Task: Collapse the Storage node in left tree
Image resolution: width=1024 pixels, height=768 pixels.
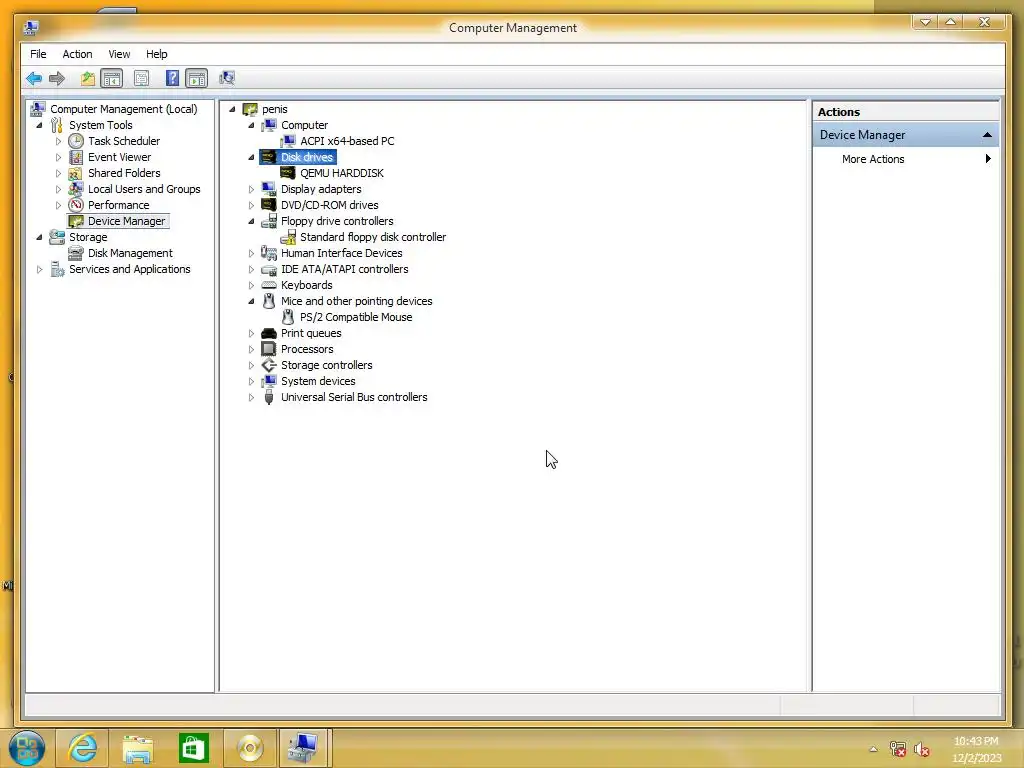Action: coord(39,237)
